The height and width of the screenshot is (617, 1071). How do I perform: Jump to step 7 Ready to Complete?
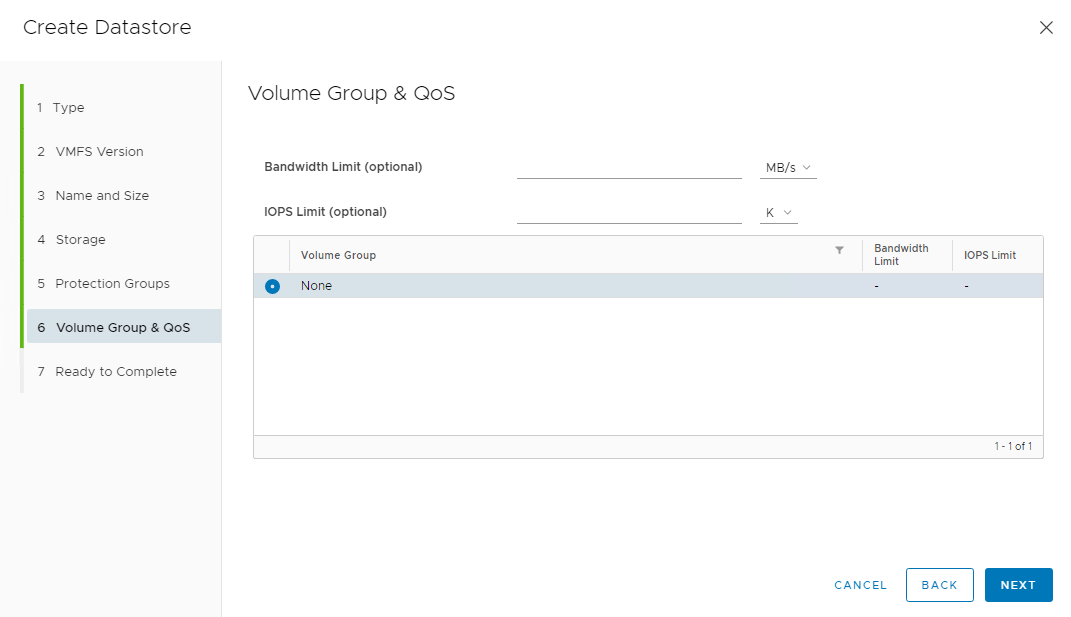click(x=116, y=372)
